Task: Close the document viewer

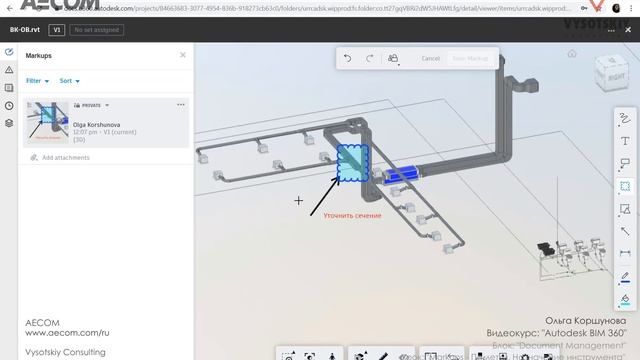Action: pyautogui.click(x=628, y=30)
